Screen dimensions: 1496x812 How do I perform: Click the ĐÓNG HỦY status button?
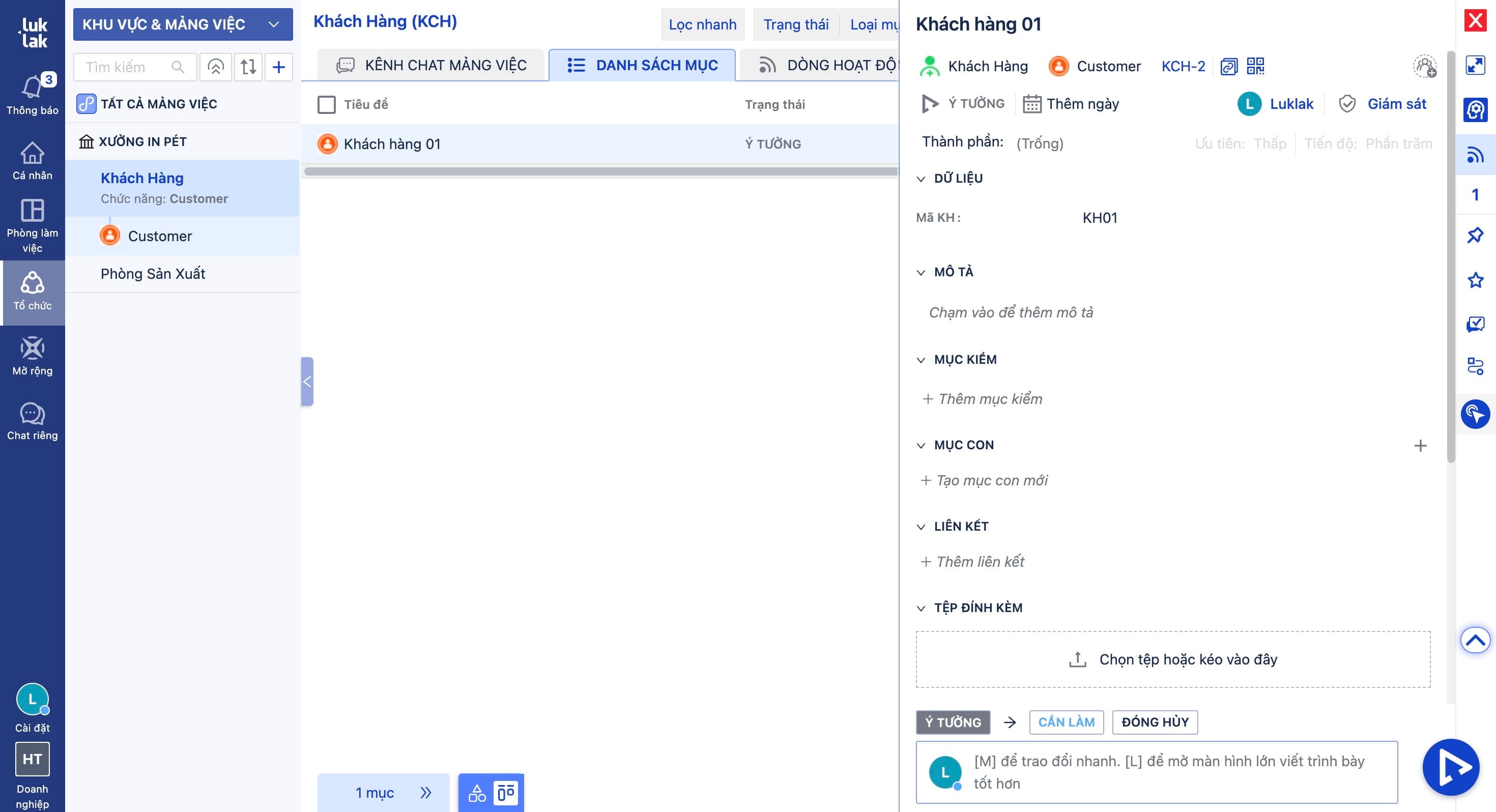[x=1155, y=722]
